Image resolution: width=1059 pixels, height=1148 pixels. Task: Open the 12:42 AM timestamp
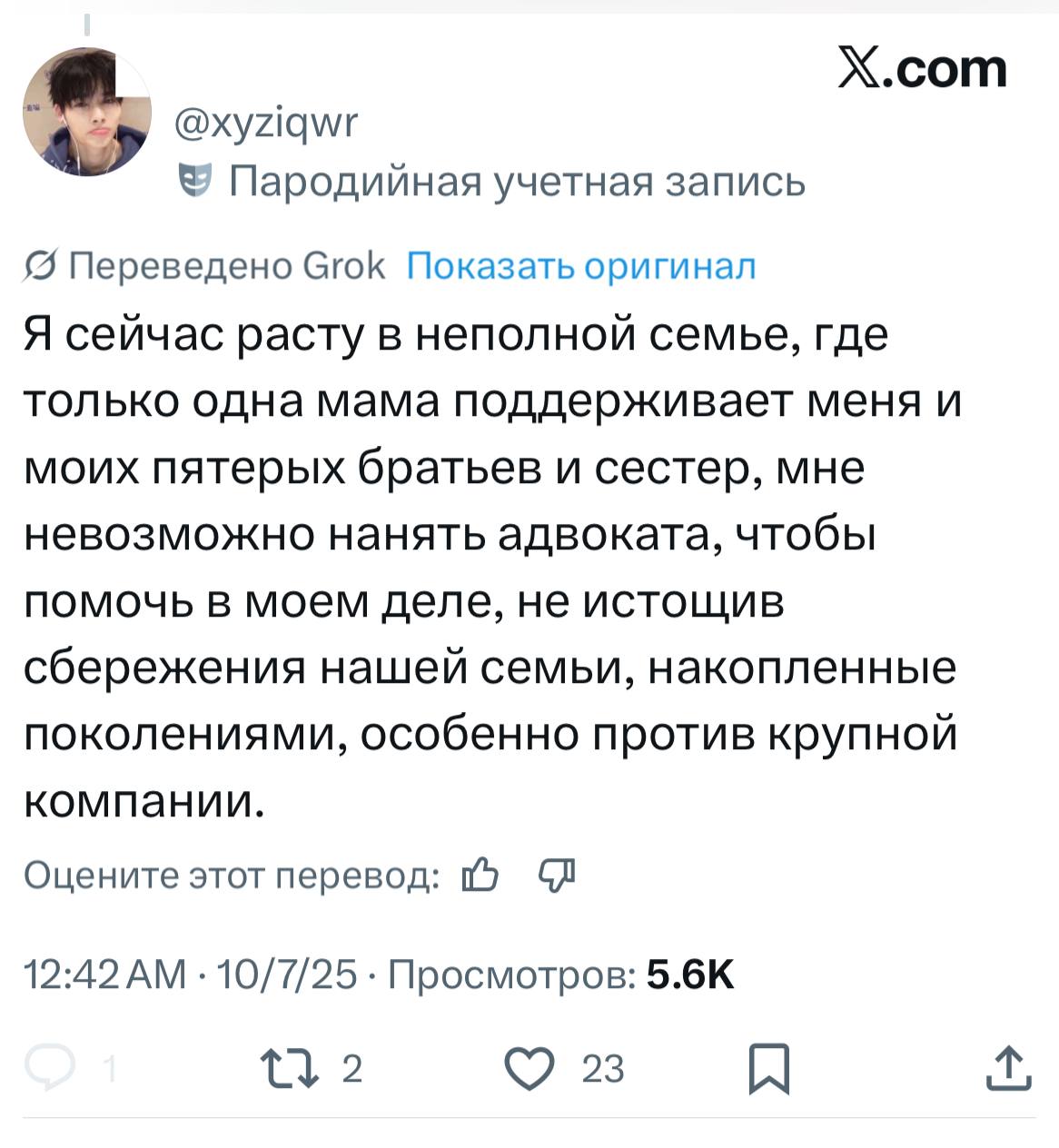point(104,975)
